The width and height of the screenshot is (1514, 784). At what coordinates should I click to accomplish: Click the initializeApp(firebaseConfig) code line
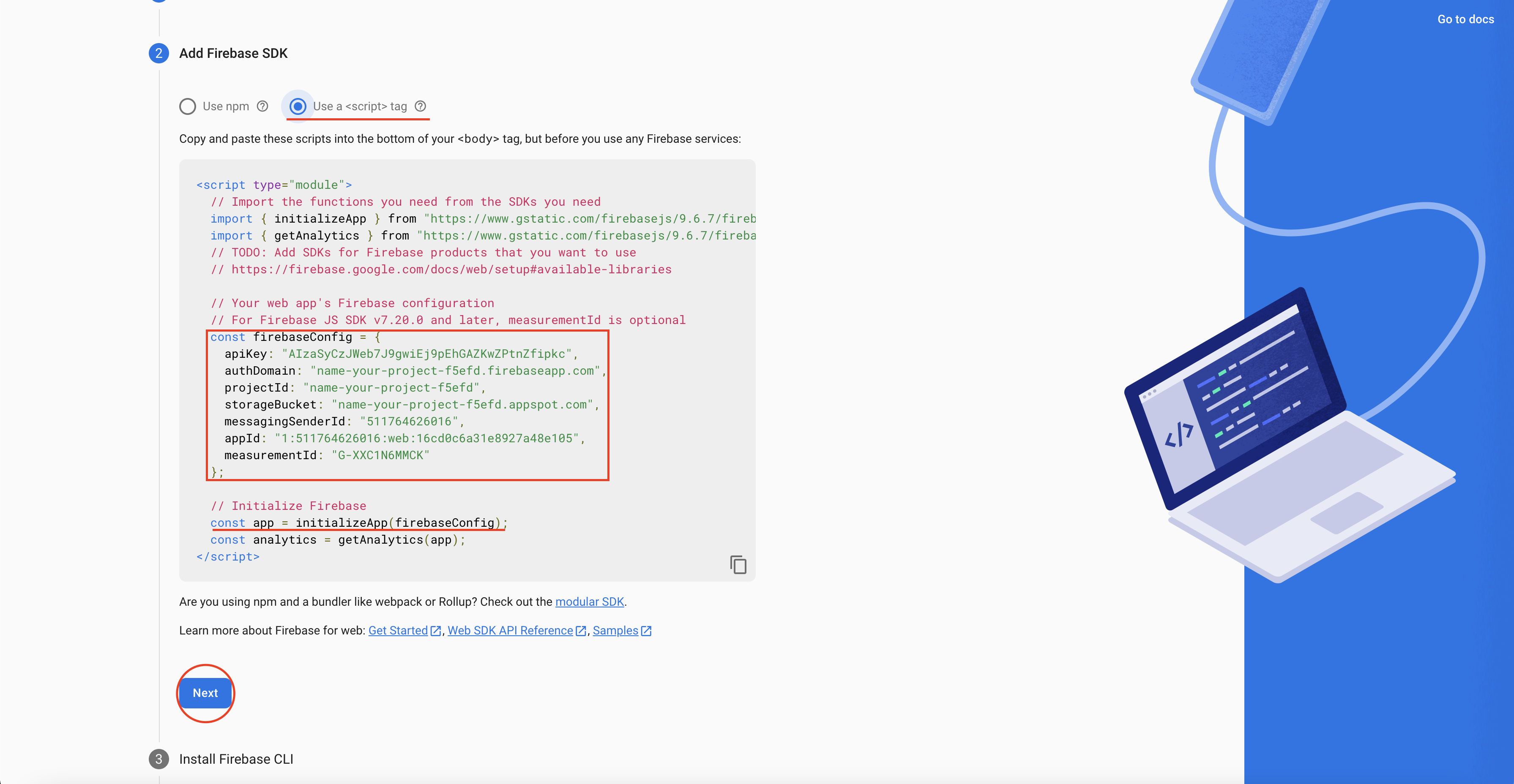359,523
